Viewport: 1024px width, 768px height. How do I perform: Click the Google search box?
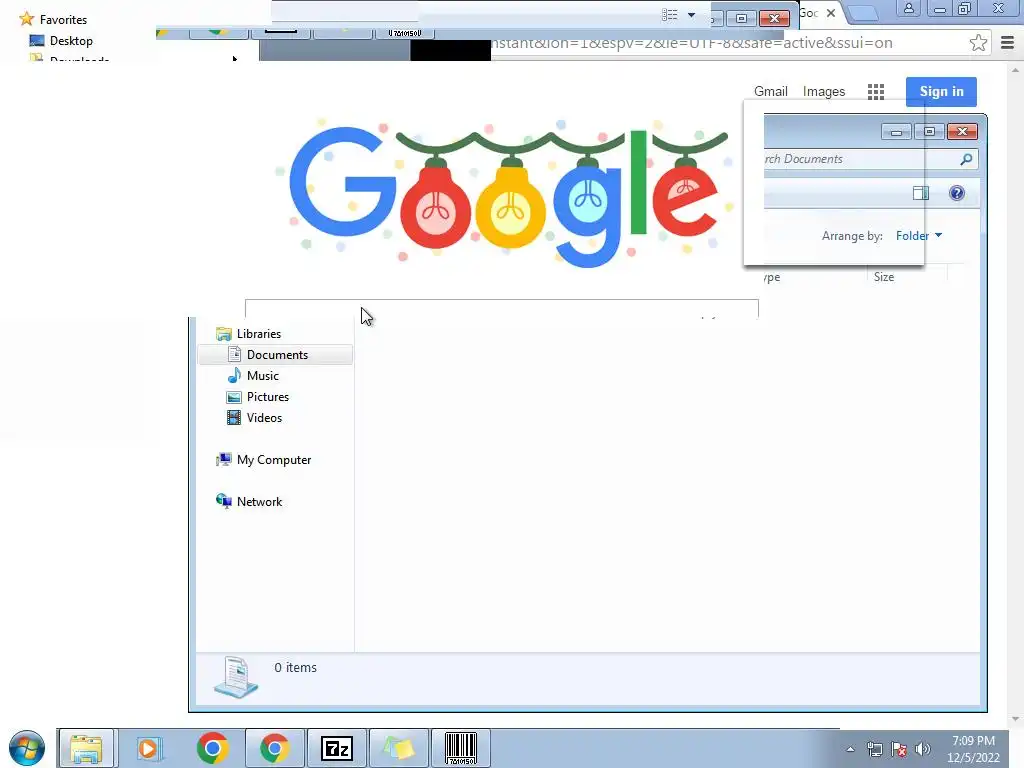502,308
